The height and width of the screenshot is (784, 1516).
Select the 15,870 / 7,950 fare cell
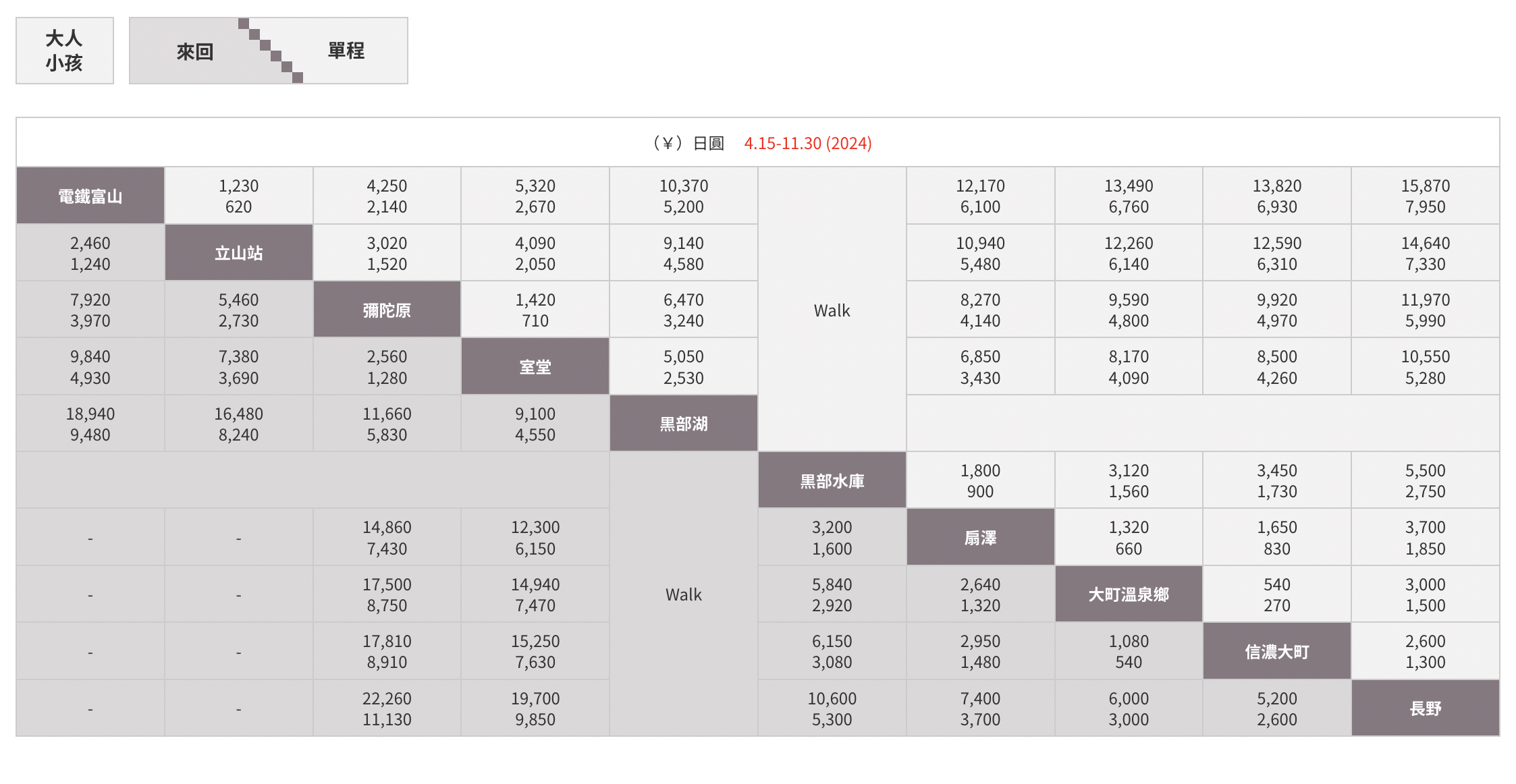(1425, 196)
